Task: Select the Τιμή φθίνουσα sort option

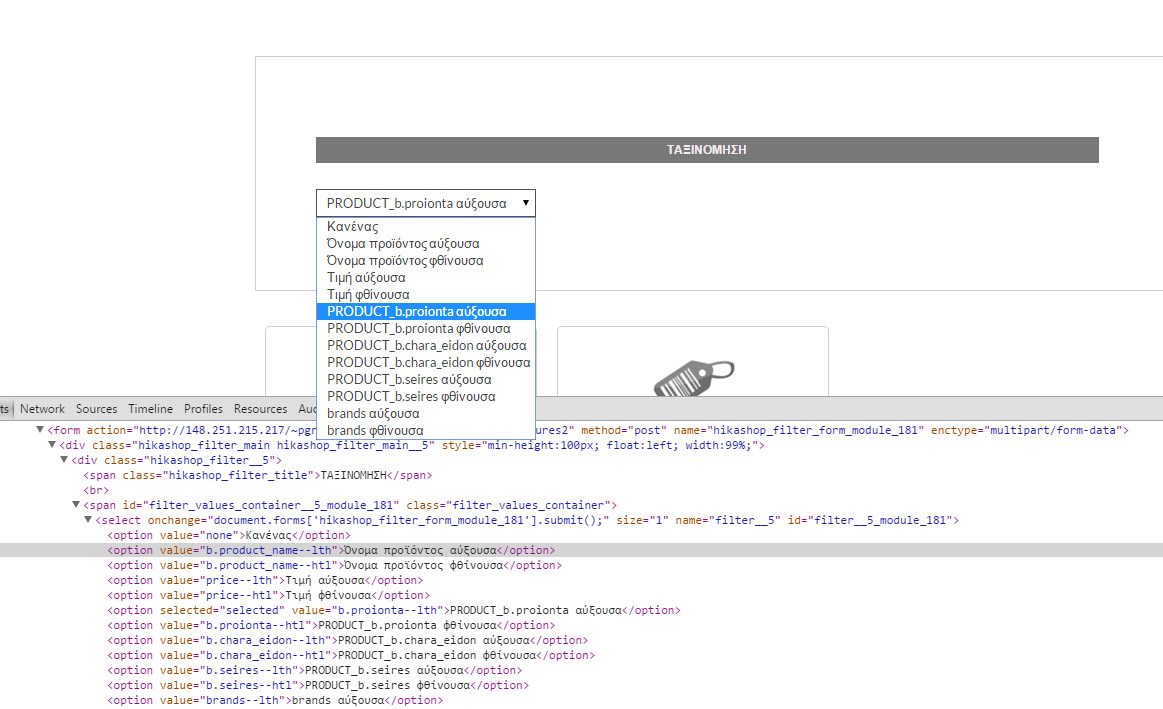Action: click(368, 295)
